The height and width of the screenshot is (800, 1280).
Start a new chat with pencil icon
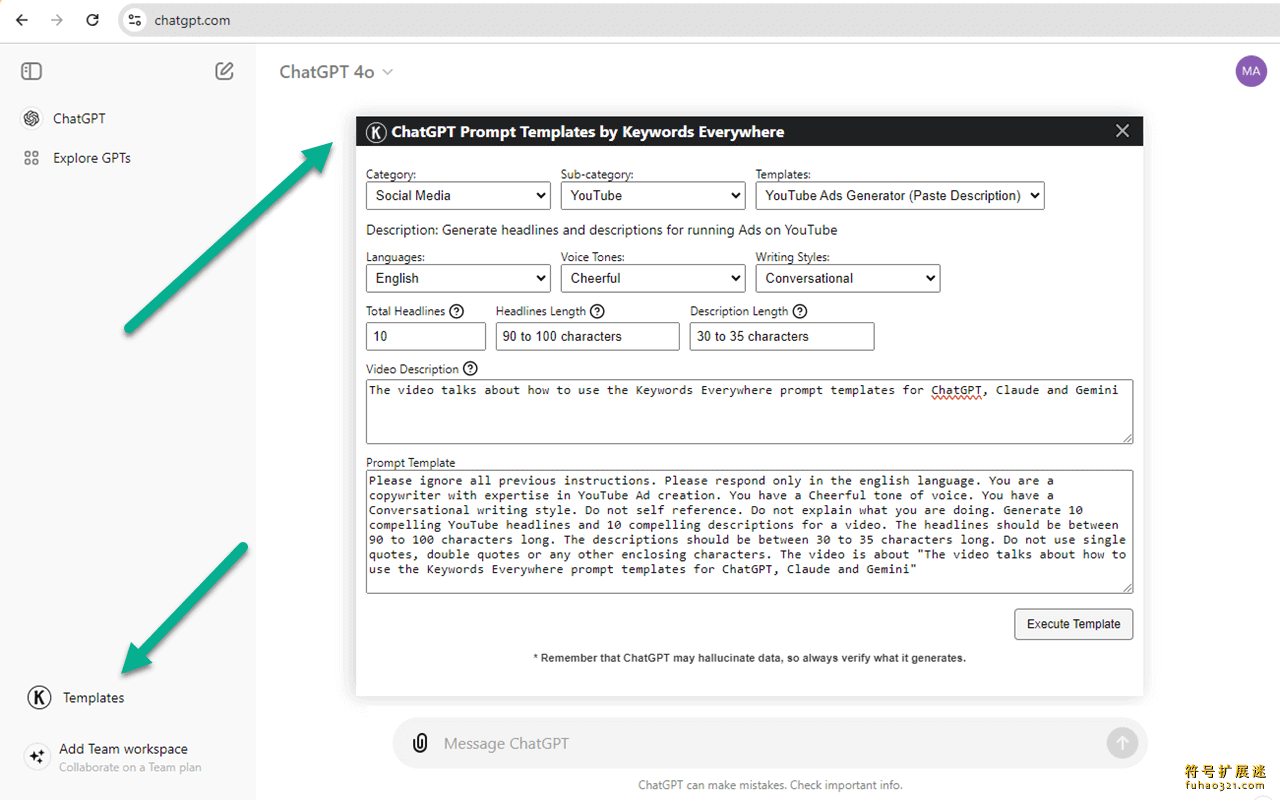224,71
